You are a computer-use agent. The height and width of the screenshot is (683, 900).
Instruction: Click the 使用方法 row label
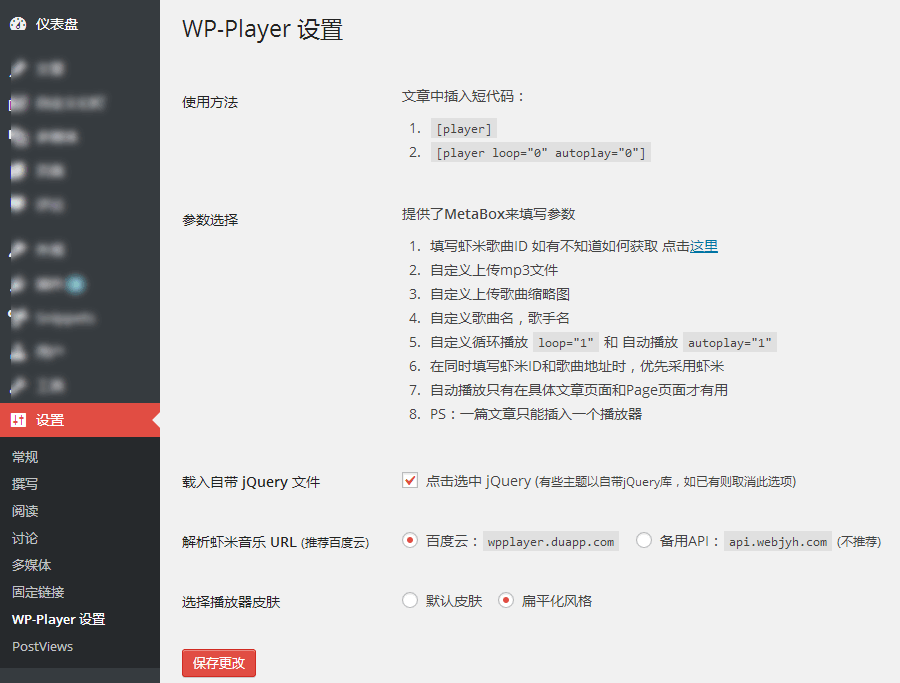coord(210,102)
